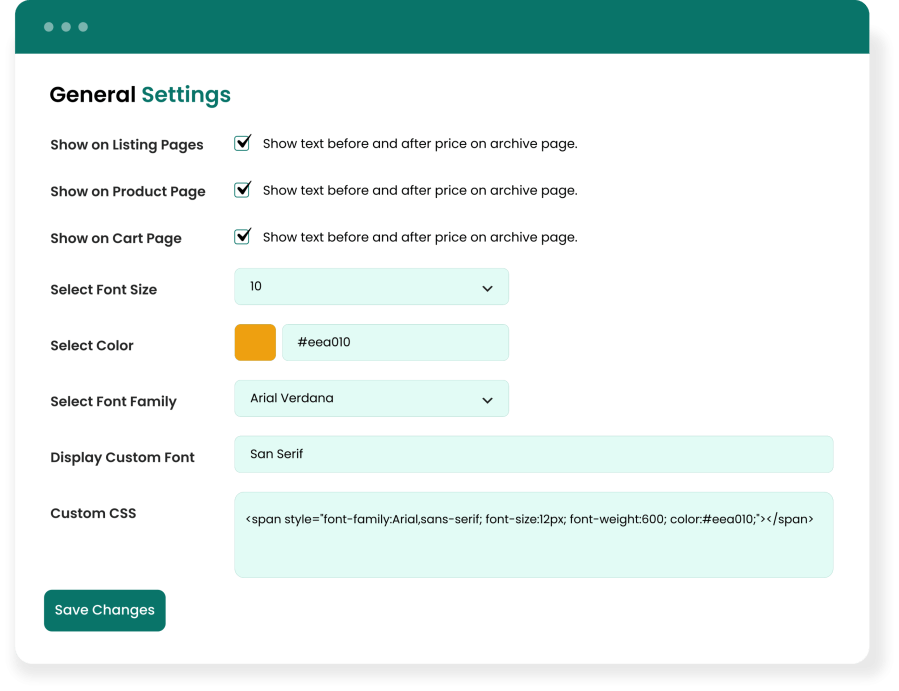Click the Display Custom Font input field
Image resolution: width=899 pixels, height=691 pixels.
click(534, 454)
